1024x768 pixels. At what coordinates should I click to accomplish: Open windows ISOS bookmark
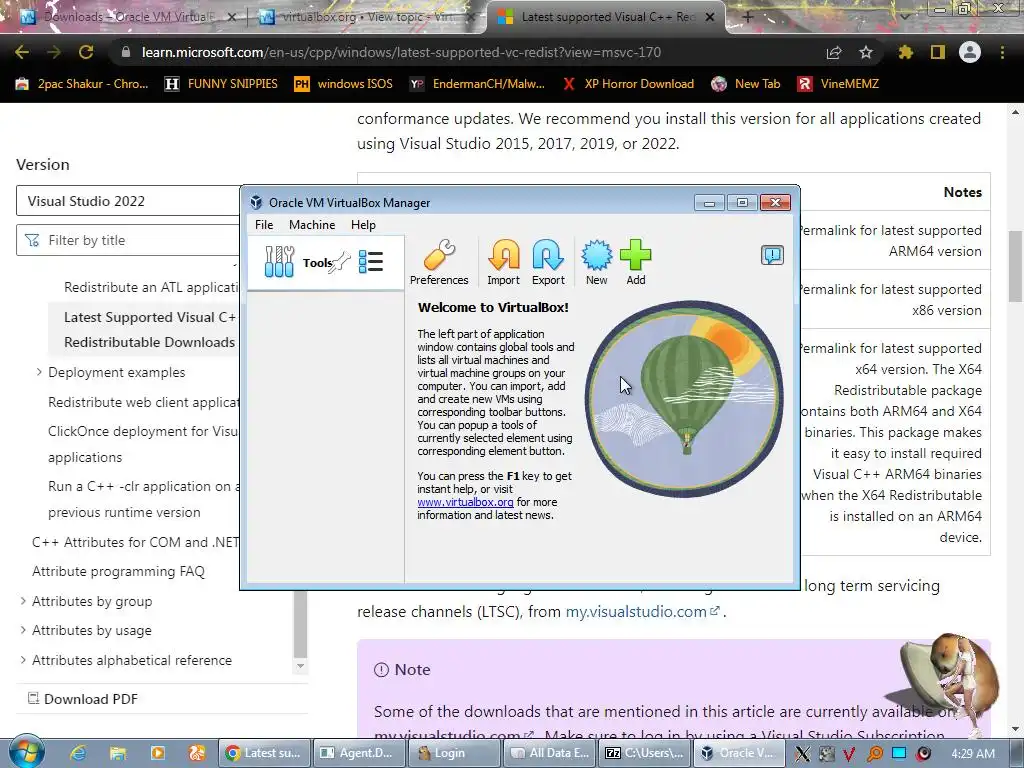coord(344,84)
